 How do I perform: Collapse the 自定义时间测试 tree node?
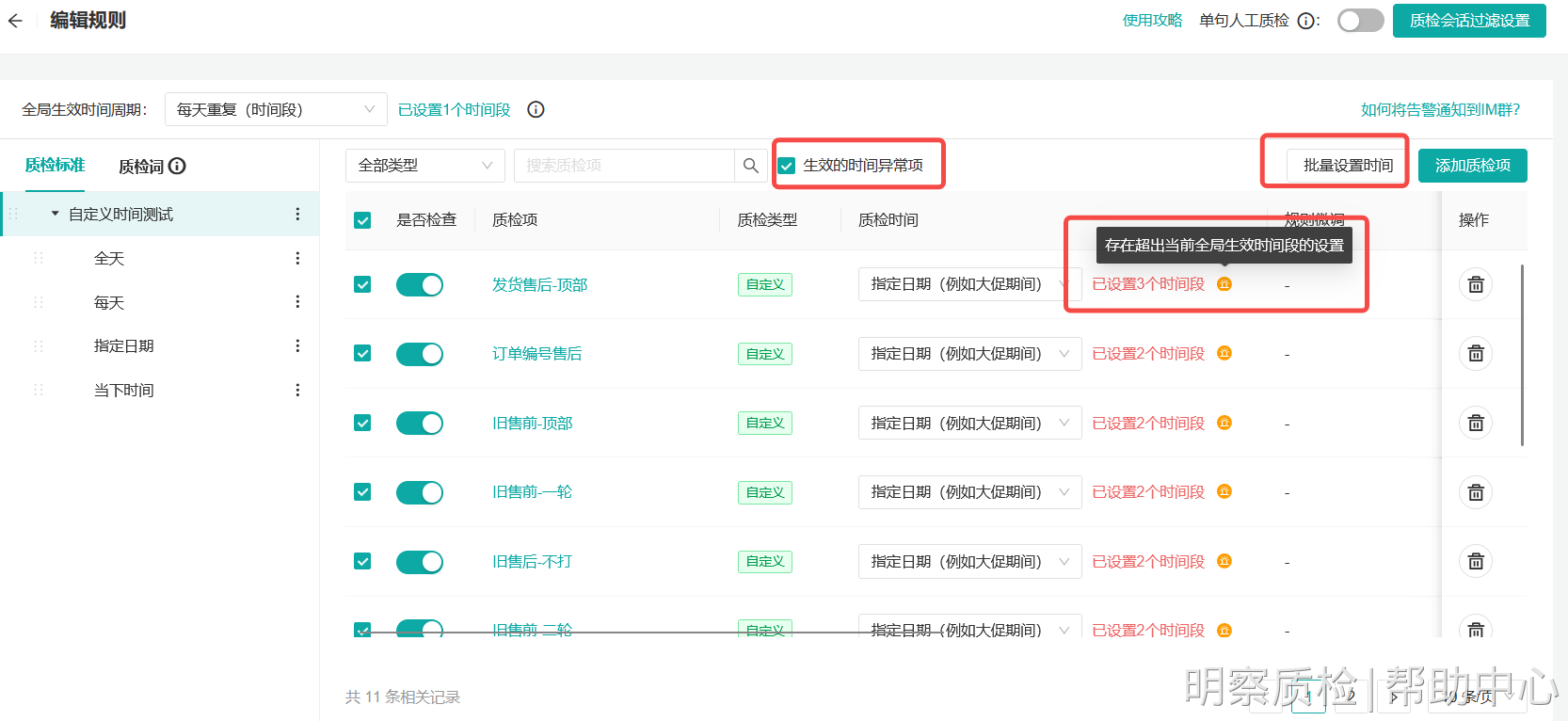[55, 214]
